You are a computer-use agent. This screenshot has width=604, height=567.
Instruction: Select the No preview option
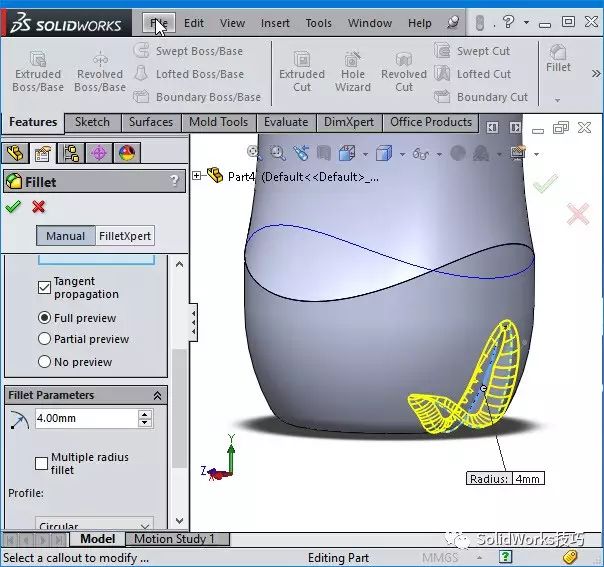pyautogui.click(x=44, y=362)
